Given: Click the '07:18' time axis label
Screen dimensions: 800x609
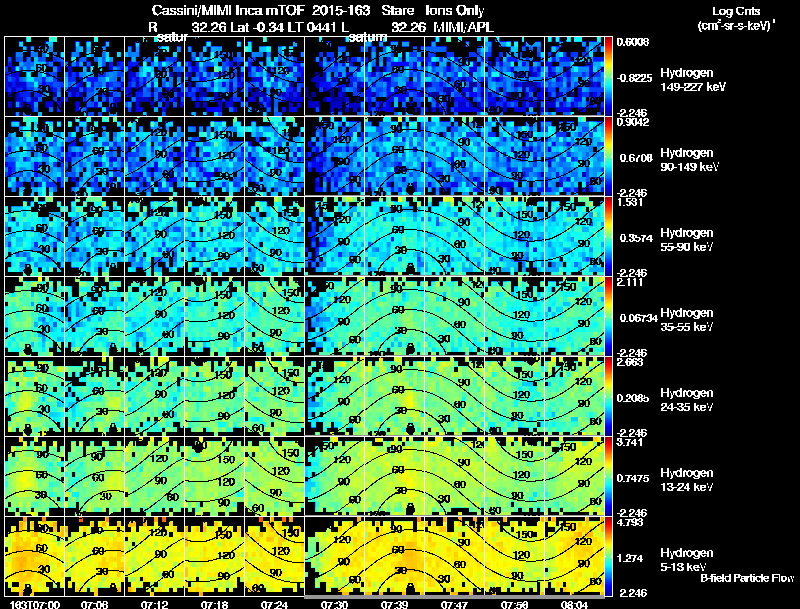Looking at the screenshot, I should 214,604.
